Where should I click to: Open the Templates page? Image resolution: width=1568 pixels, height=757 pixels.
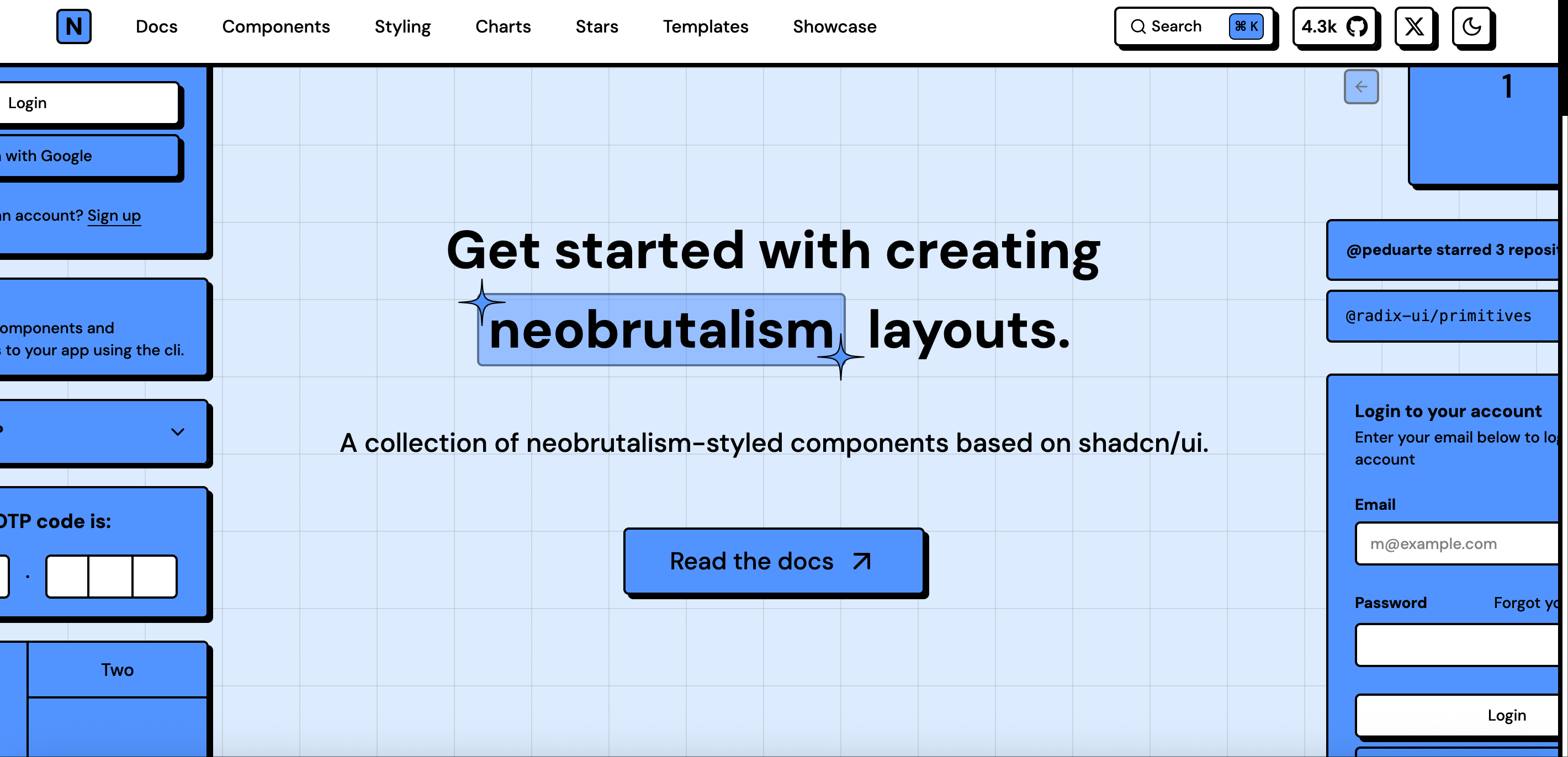[x=705, y=27]
